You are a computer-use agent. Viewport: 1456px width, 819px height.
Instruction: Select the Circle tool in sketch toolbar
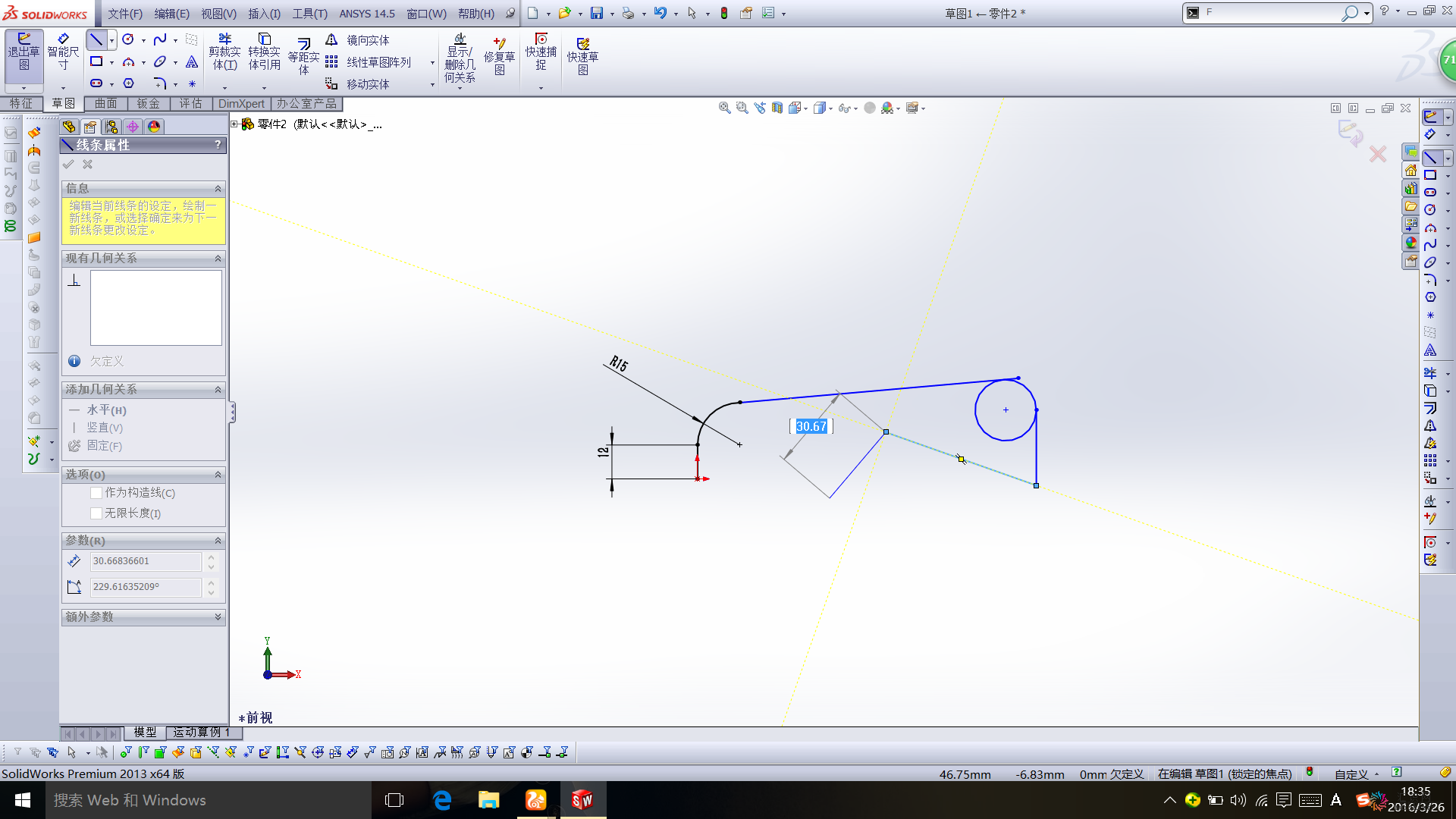point(128,39)
